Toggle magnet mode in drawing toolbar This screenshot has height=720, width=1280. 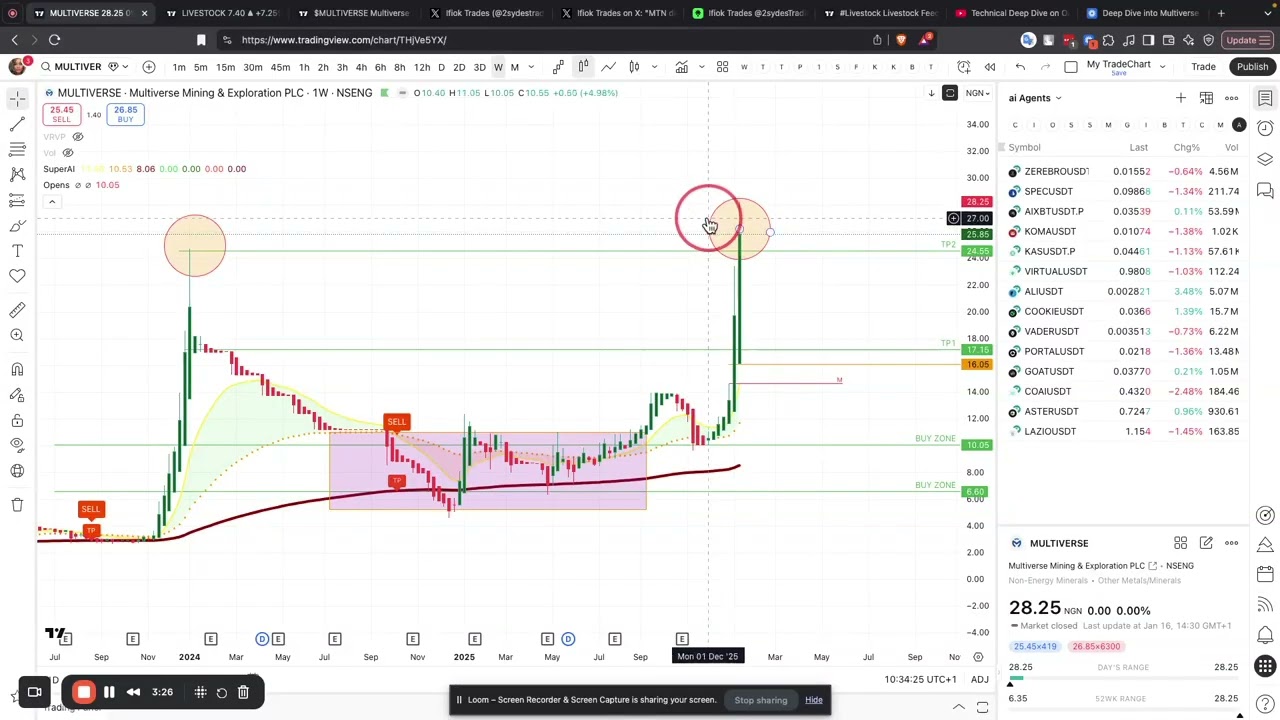pos(17,370)
